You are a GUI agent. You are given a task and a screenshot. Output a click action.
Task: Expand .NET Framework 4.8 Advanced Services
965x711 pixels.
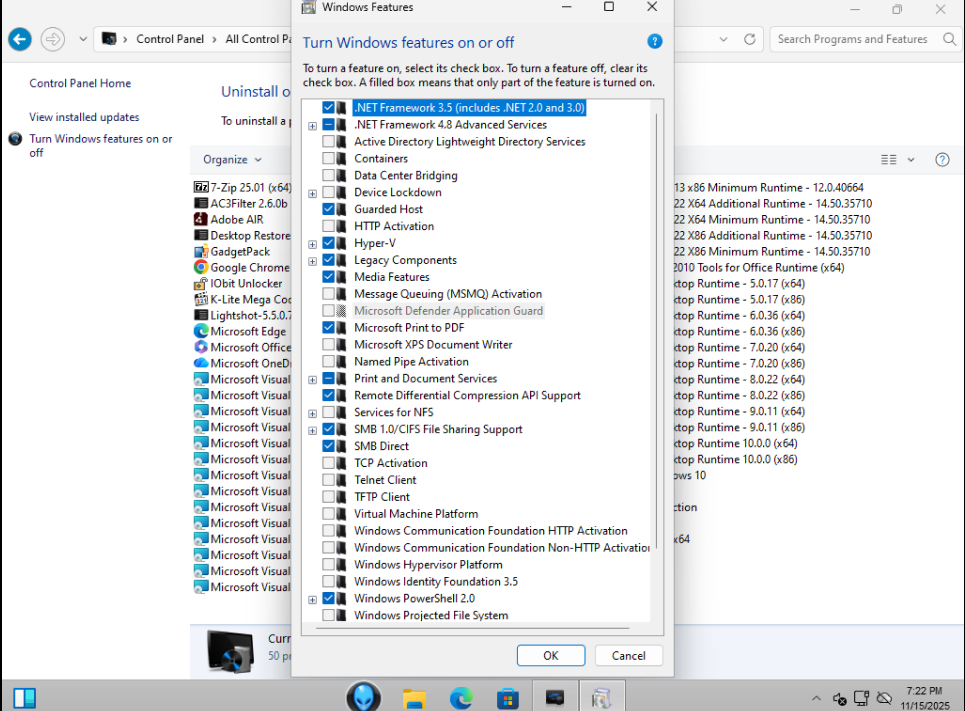point(313,126)
